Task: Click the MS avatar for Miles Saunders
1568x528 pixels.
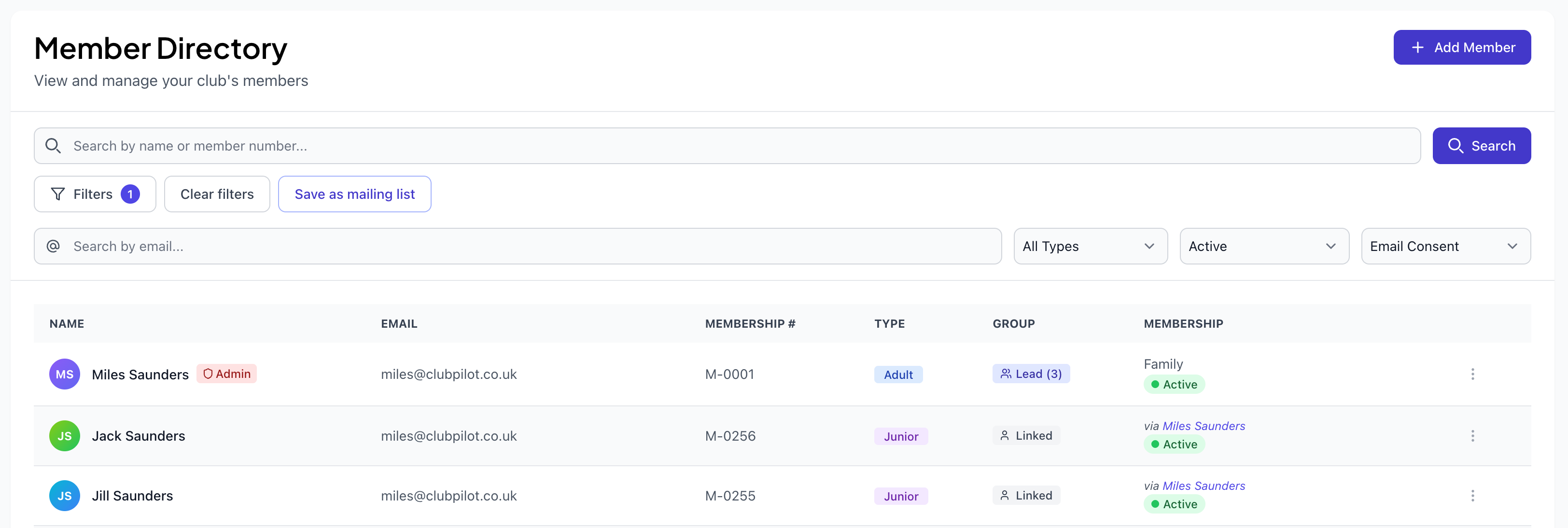Action: (x=65, y=374)
